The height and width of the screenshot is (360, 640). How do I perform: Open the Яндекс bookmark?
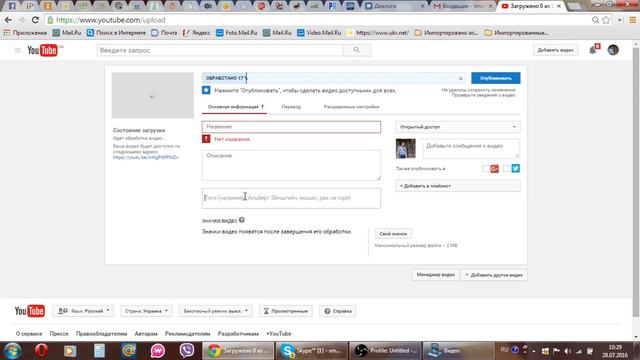pos(197,33)
